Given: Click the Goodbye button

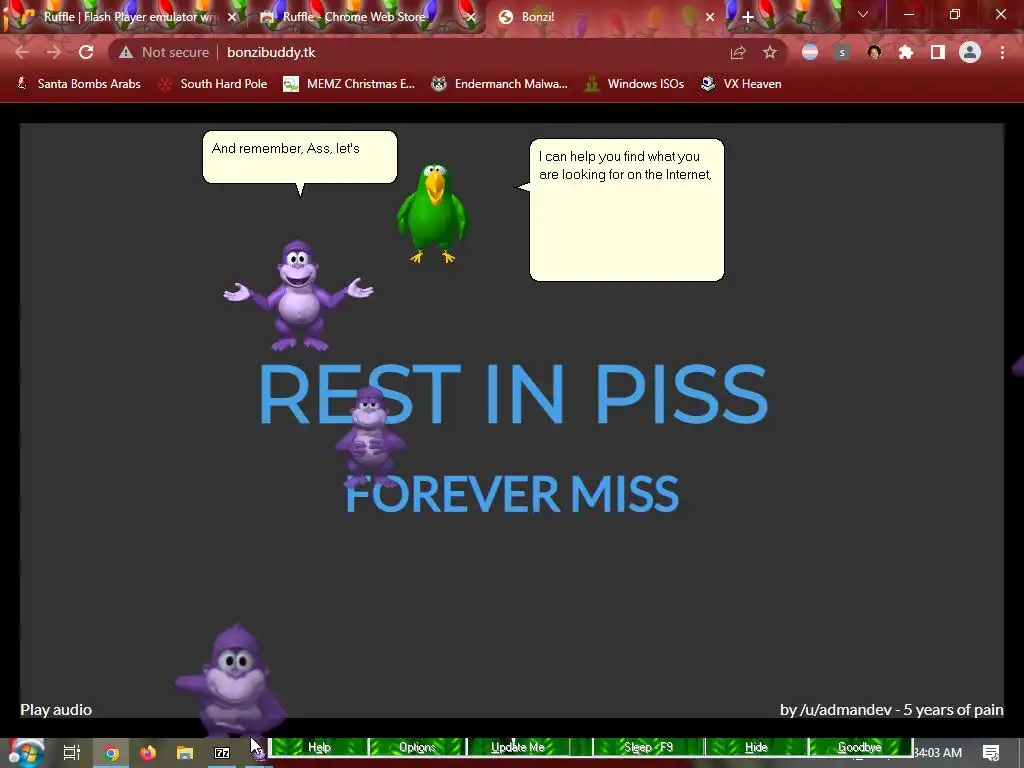Looking at the screenshot, I should [859, 747].
